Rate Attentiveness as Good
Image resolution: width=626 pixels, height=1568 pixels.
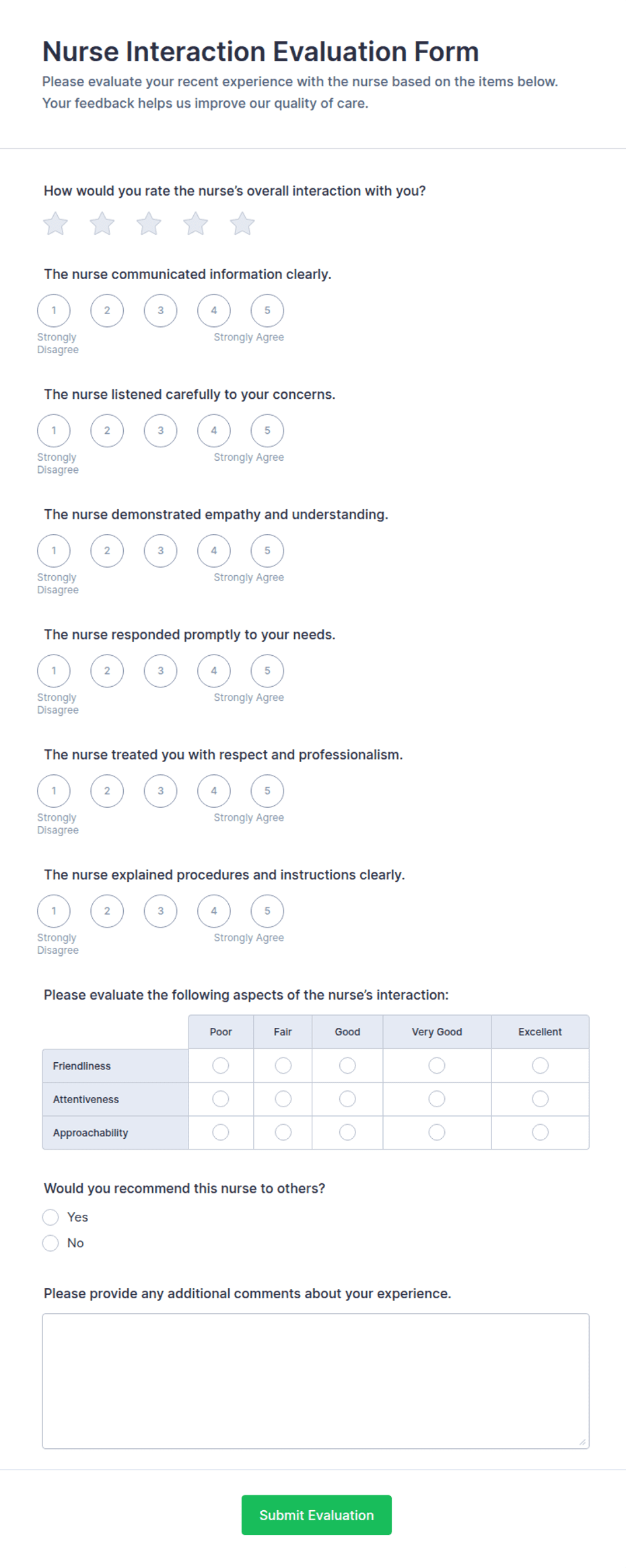coord(347,1099)
